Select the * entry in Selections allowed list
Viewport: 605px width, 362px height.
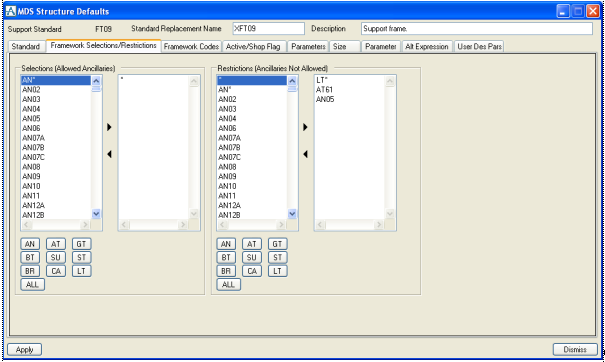(154, 80)
